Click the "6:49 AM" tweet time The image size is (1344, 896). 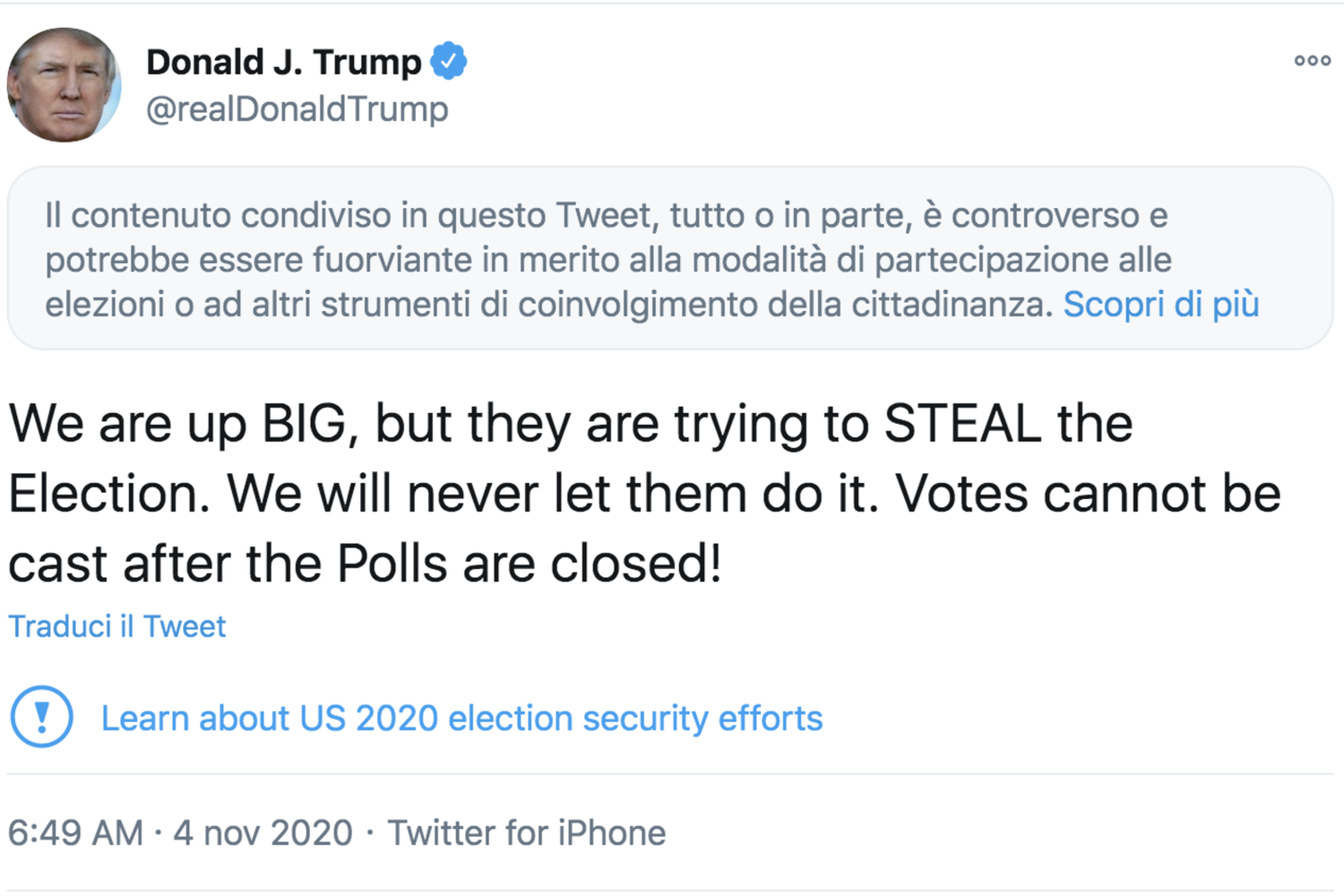[x=75, y=833]
